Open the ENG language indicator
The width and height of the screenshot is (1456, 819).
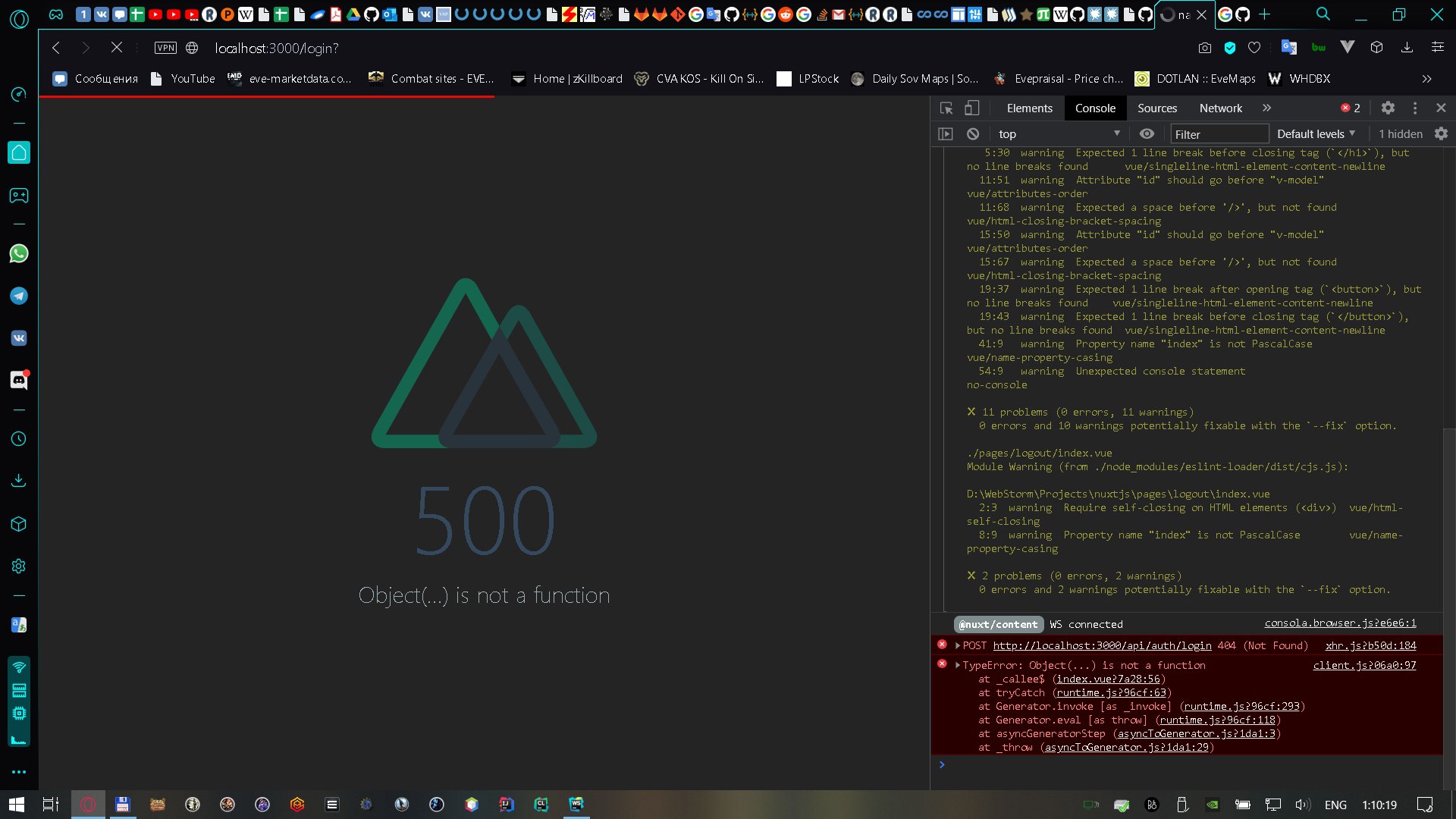tap(1335, 805)
